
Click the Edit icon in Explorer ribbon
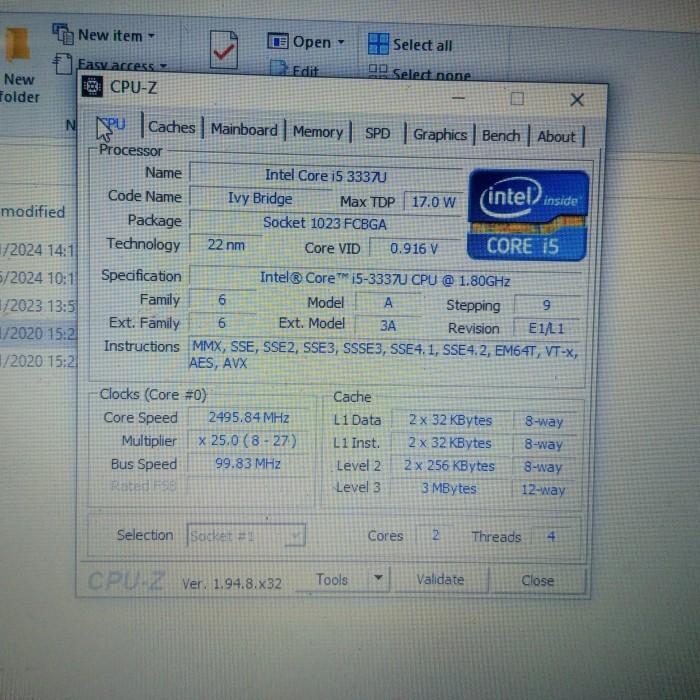pos(279,68)
